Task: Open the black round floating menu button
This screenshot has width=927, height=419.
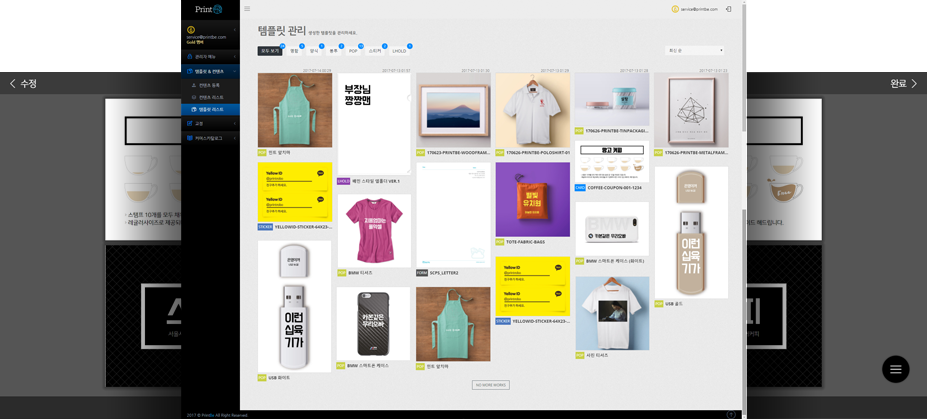Action: (896, 369)
